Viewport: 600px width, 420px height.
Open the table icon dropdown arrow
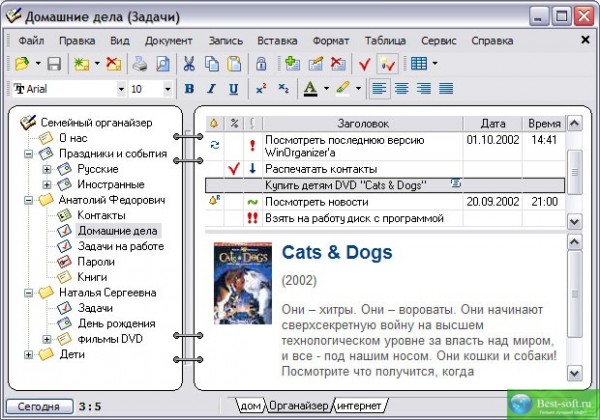[x=435, y=63]
